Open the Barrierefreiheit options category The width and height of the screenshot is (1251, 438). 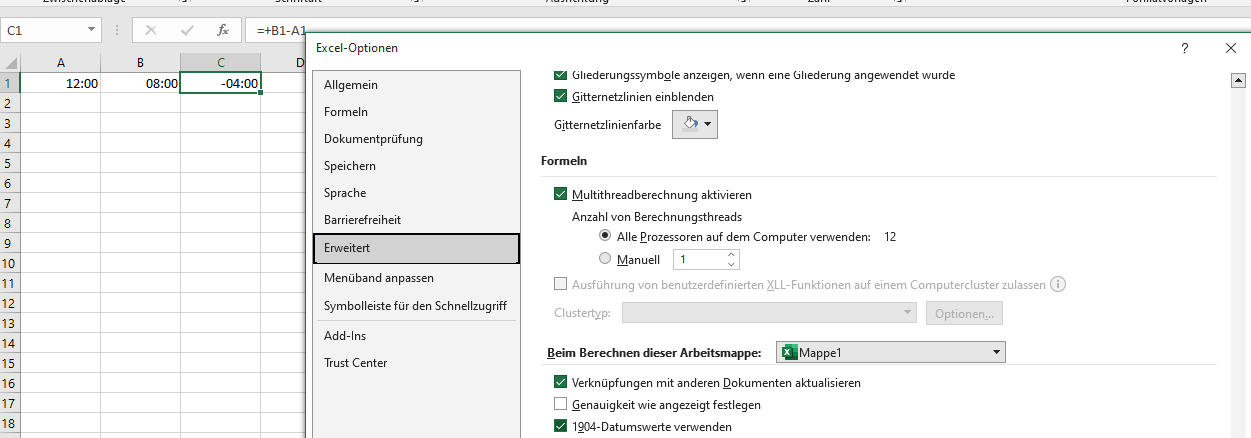416,219
